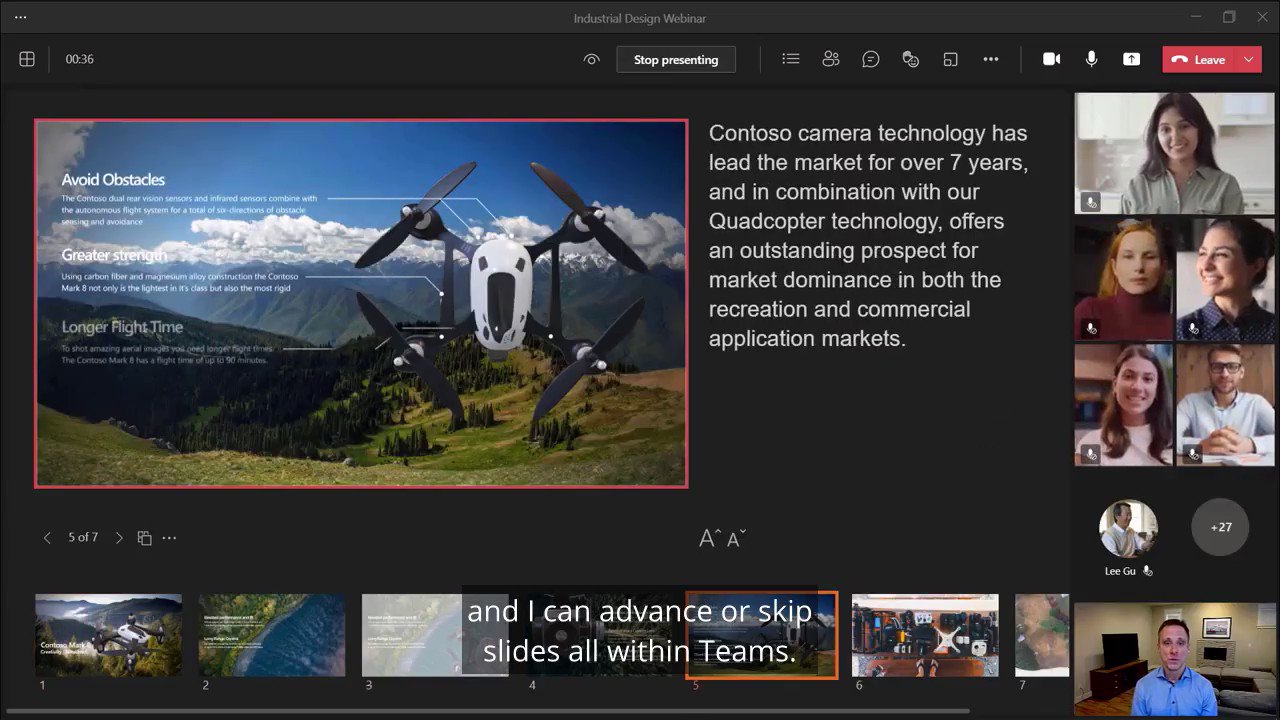1280x720 pixels.
Task: Show the +27 additional participants
Action: click(x=1220, y=527)
